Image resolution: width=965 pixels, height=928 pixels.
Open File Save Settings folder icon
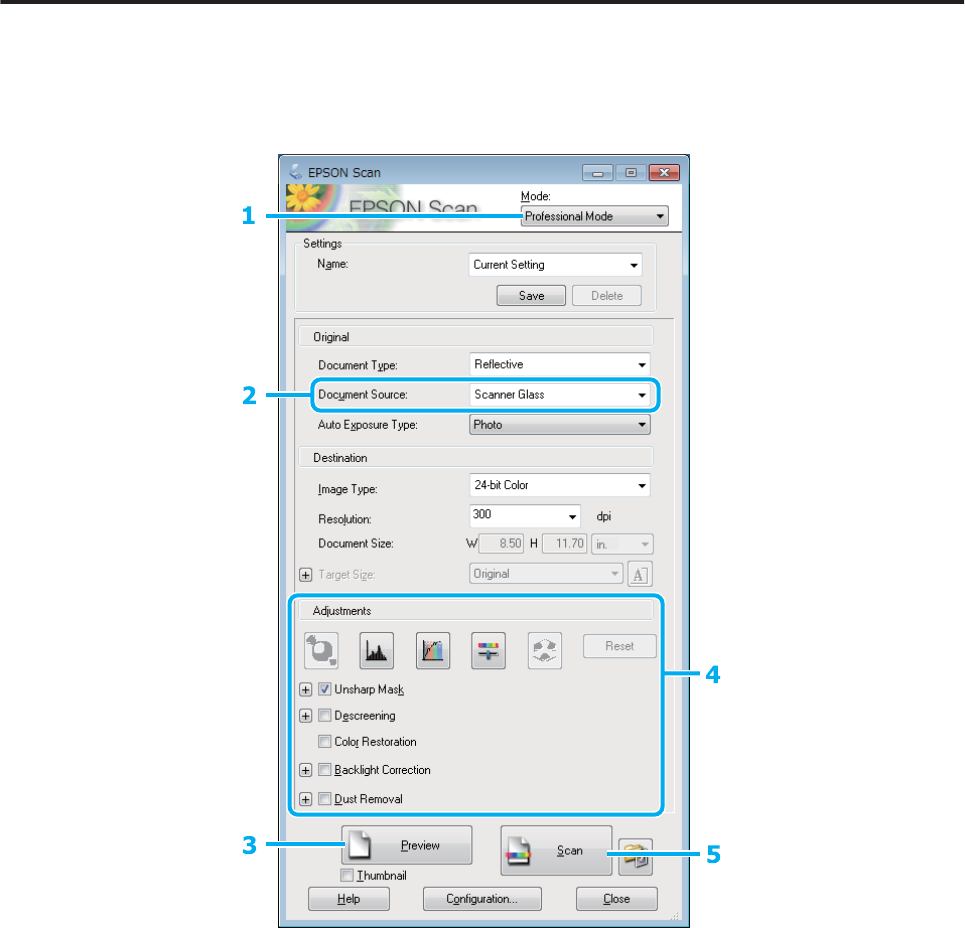click(637, 855)
